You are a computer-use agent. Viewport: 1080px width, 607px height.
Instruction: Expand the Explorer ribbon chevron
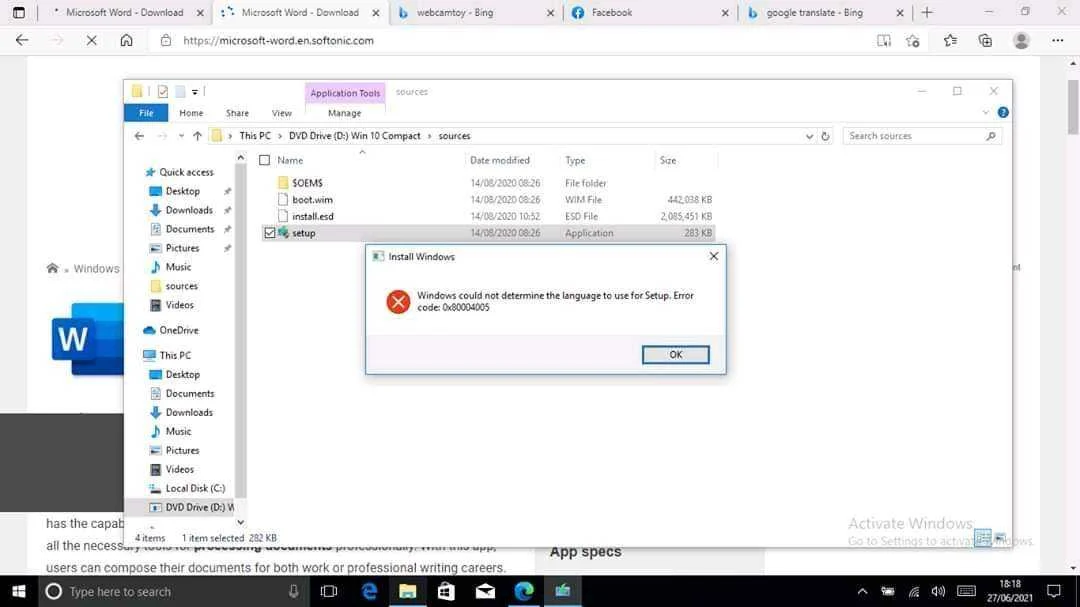pyautogui.click(x=986, y=112)
